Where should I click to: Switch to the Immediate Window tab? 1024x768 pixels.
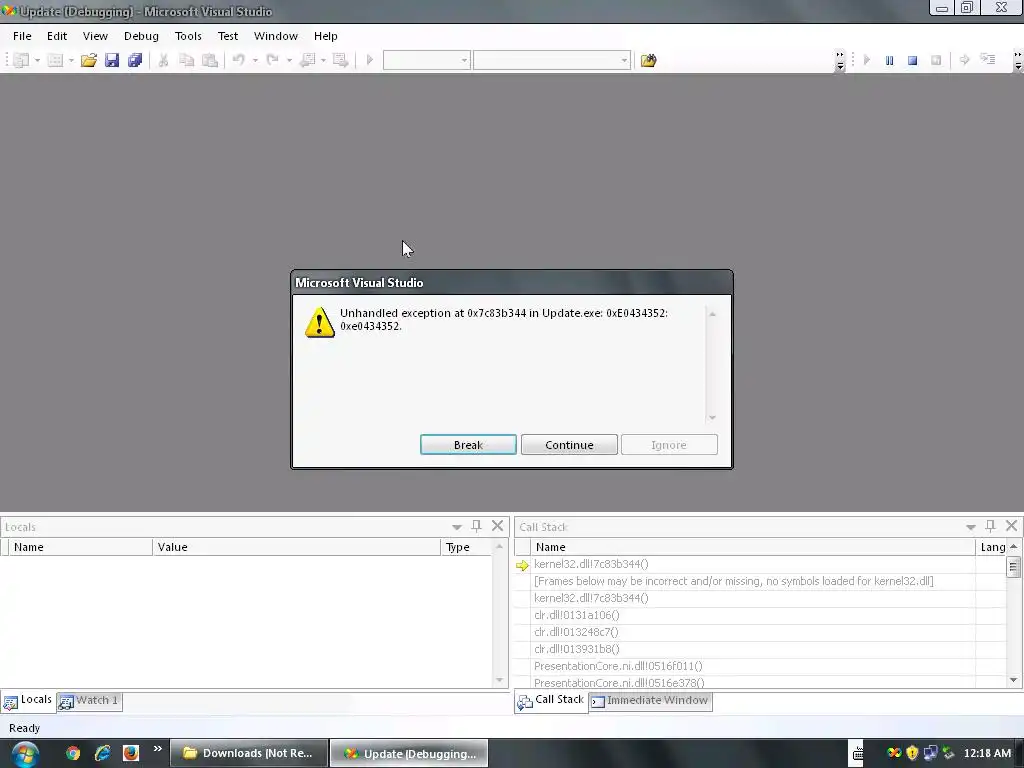pyautogui.click(x=650, y=701)
